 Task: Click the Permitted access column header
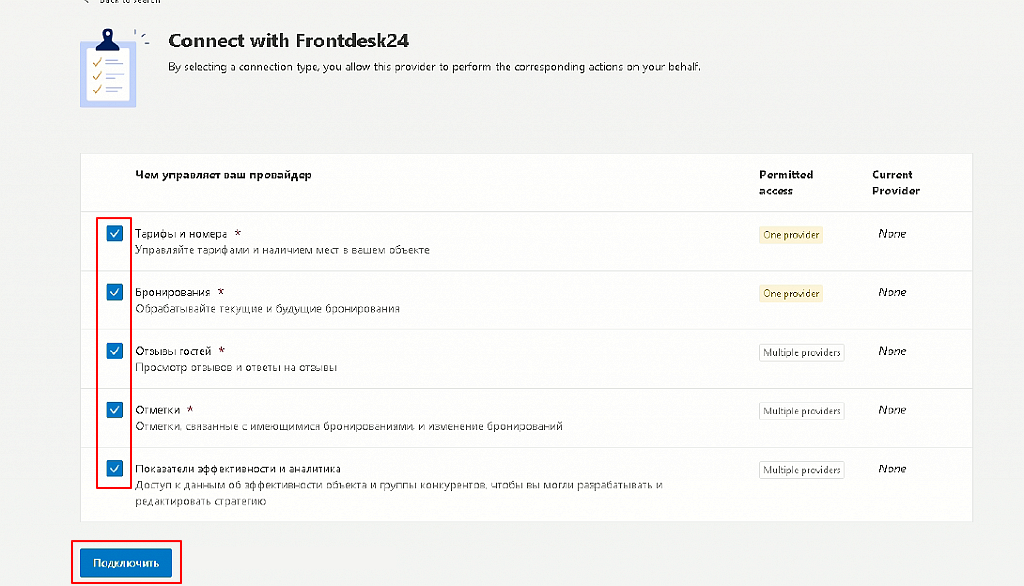coord(786,182)
